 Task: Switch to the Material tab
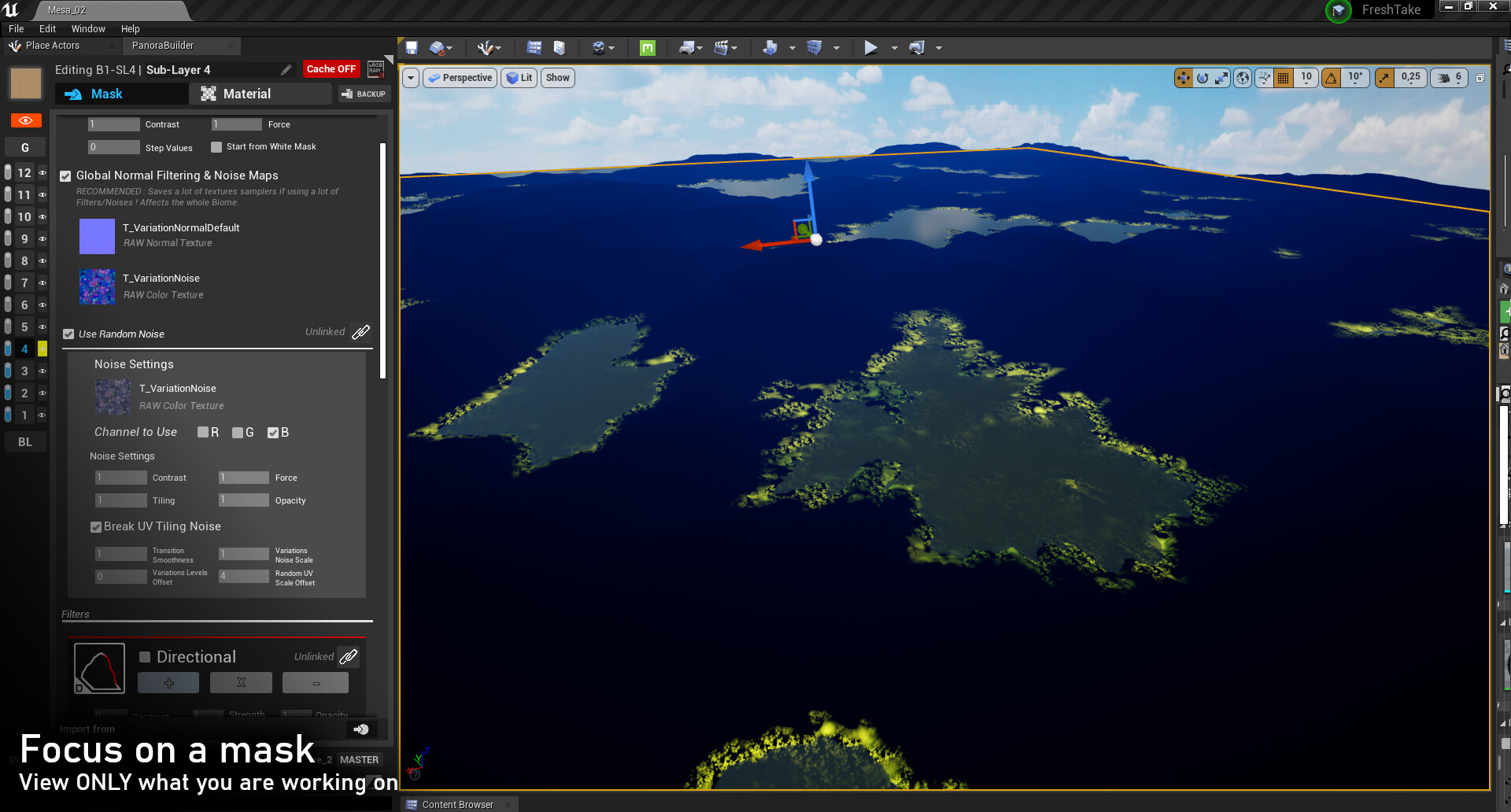(x=260, y=94)
